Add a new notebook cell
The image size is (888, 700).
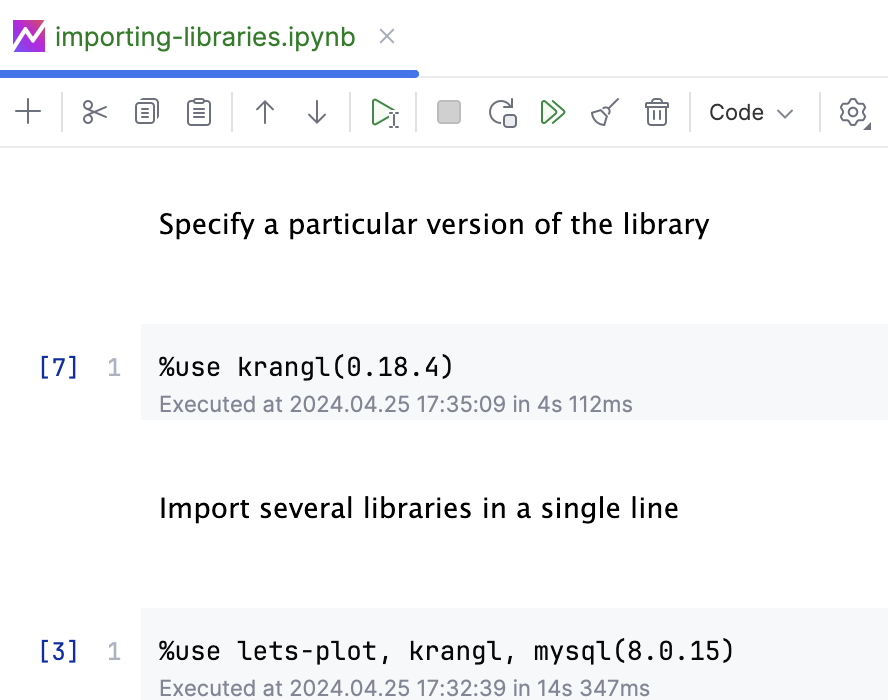click(28, 112)
